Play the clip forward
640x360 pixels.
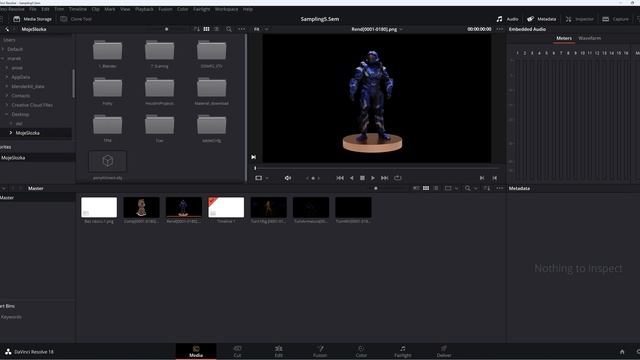373,178
